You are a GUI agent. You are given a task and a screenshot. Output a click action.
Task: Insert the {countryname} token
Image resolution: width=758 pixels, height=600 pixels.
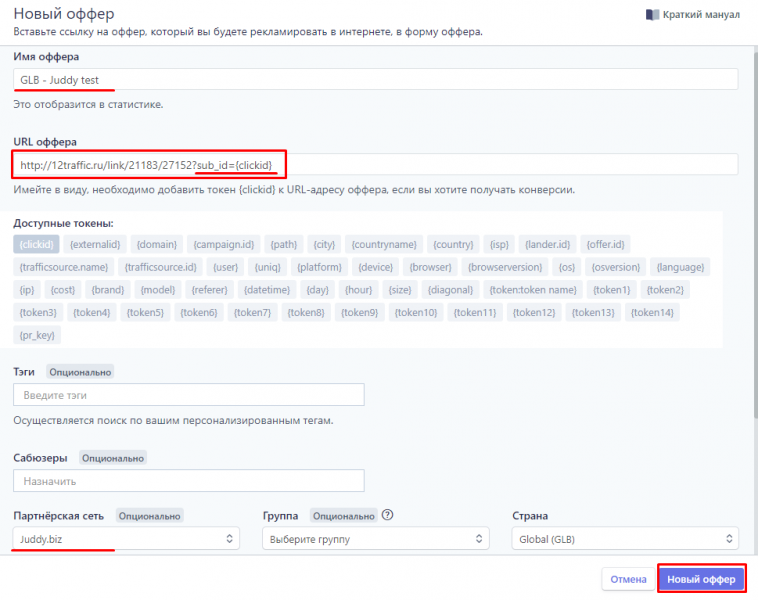point(384,244)
